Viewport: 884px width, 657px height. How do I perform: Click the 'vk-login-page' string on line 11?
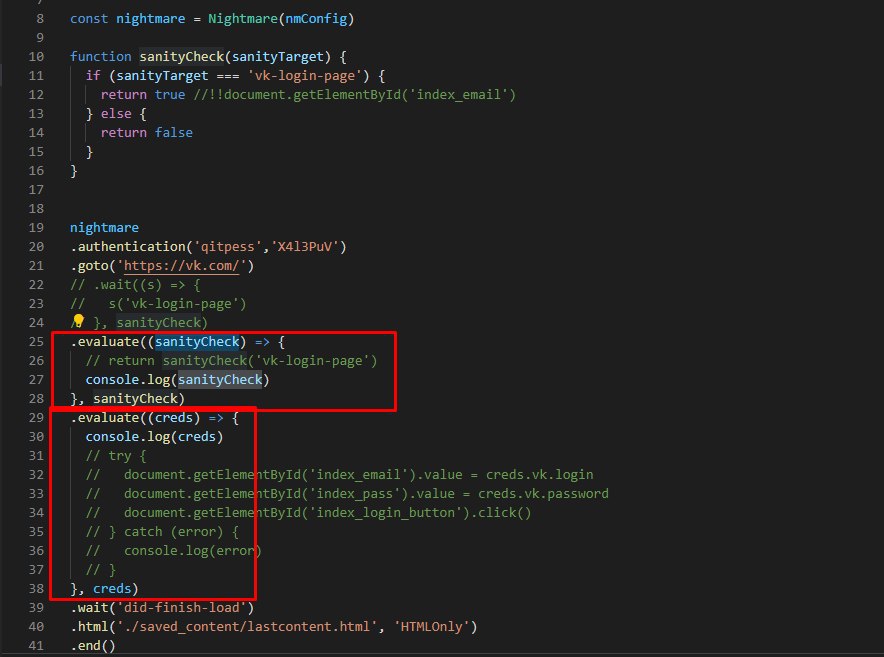pos(304,76)
